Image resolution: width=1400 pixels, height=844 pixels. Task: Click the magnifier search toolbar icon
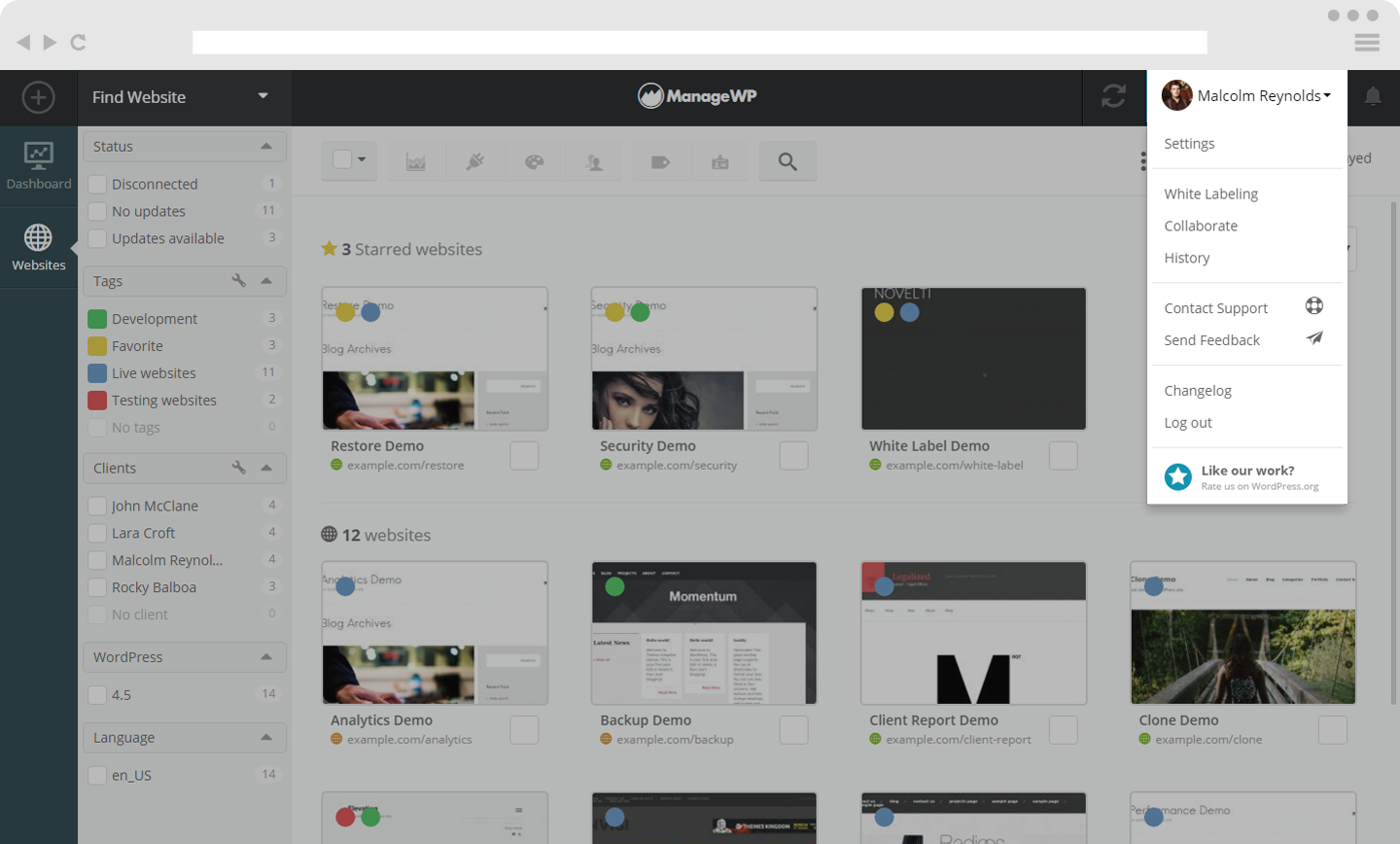coord(787,162)
